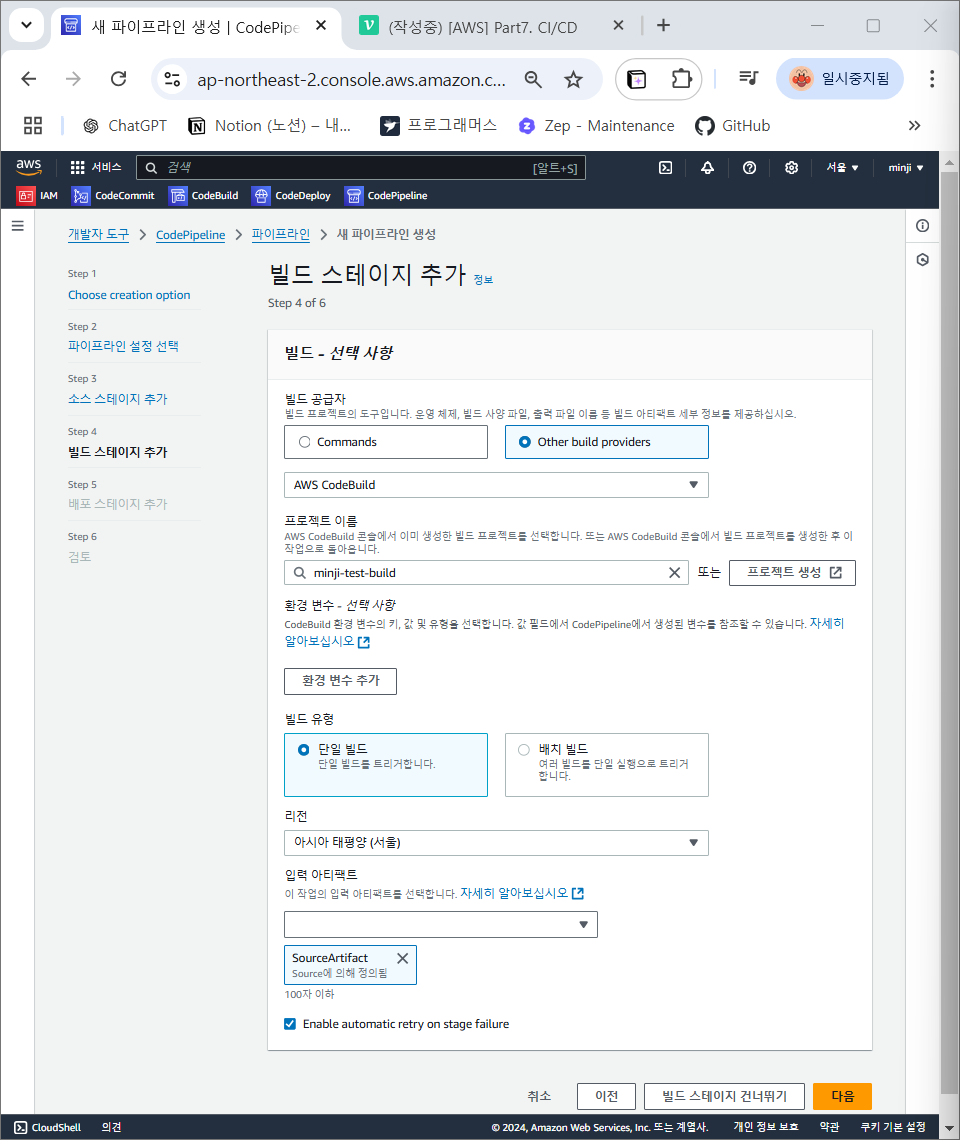Remove the SourceArtifact chip

pyautogui.click(x=402, y=958)
